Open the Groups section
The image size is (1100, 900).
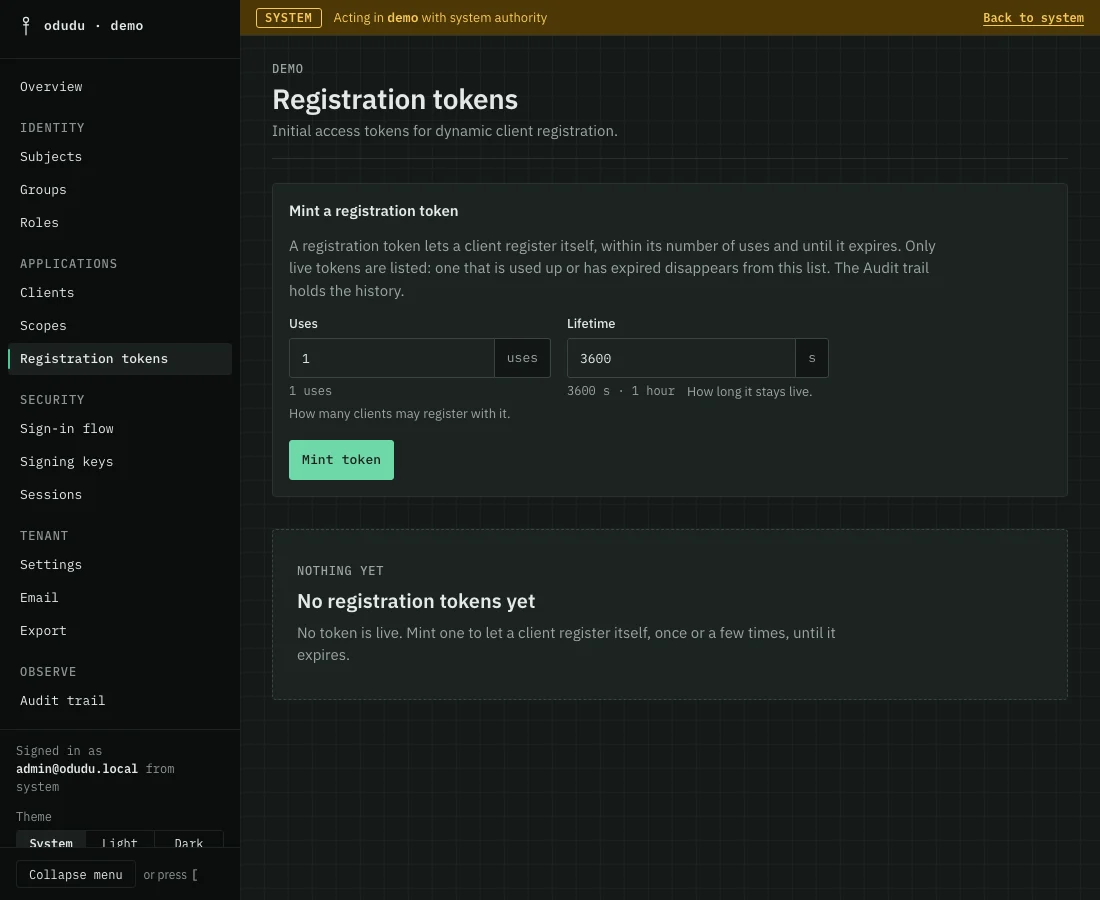tap(120, 190)
